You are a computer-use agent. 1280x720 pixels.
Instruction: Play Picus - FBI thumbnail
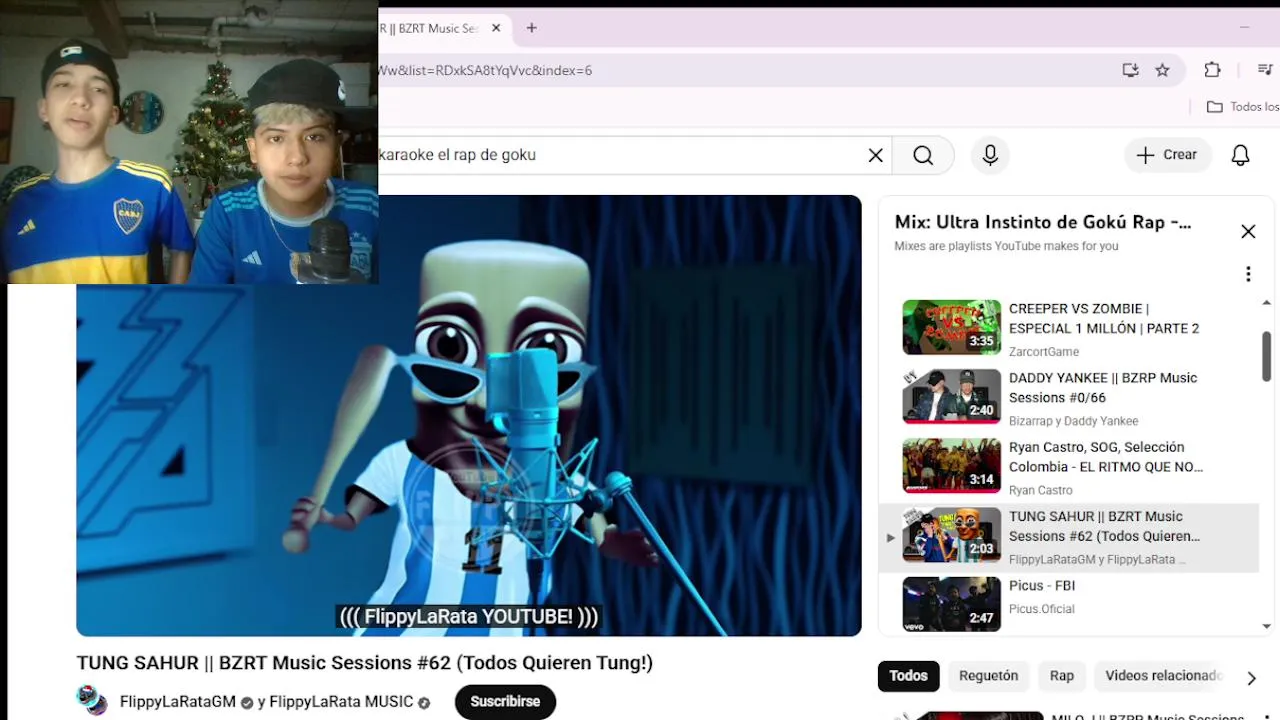click(x=951, y=604)
